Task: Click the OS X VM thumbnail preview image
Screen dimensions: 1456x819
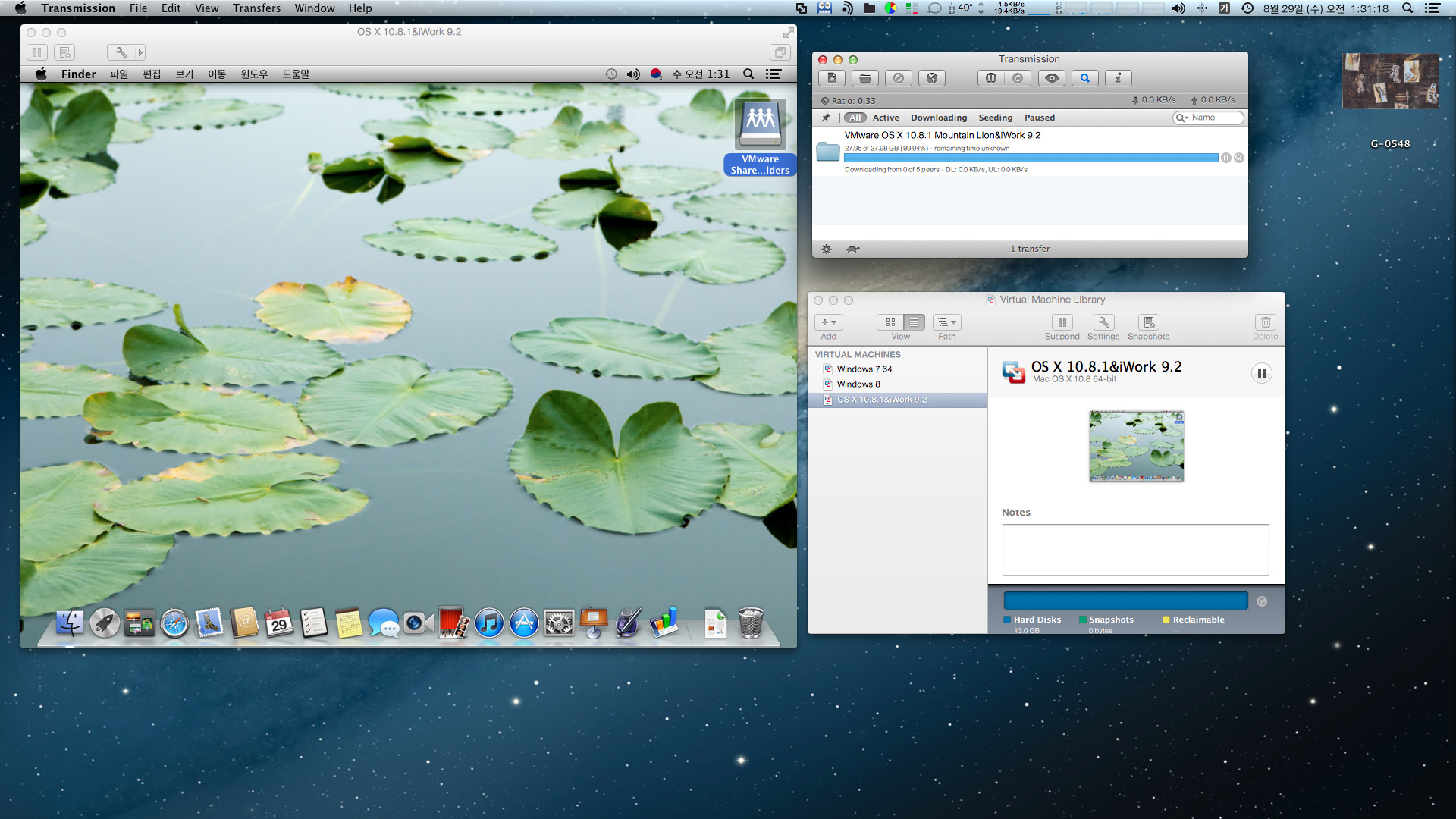Action: coord(1135,445)
